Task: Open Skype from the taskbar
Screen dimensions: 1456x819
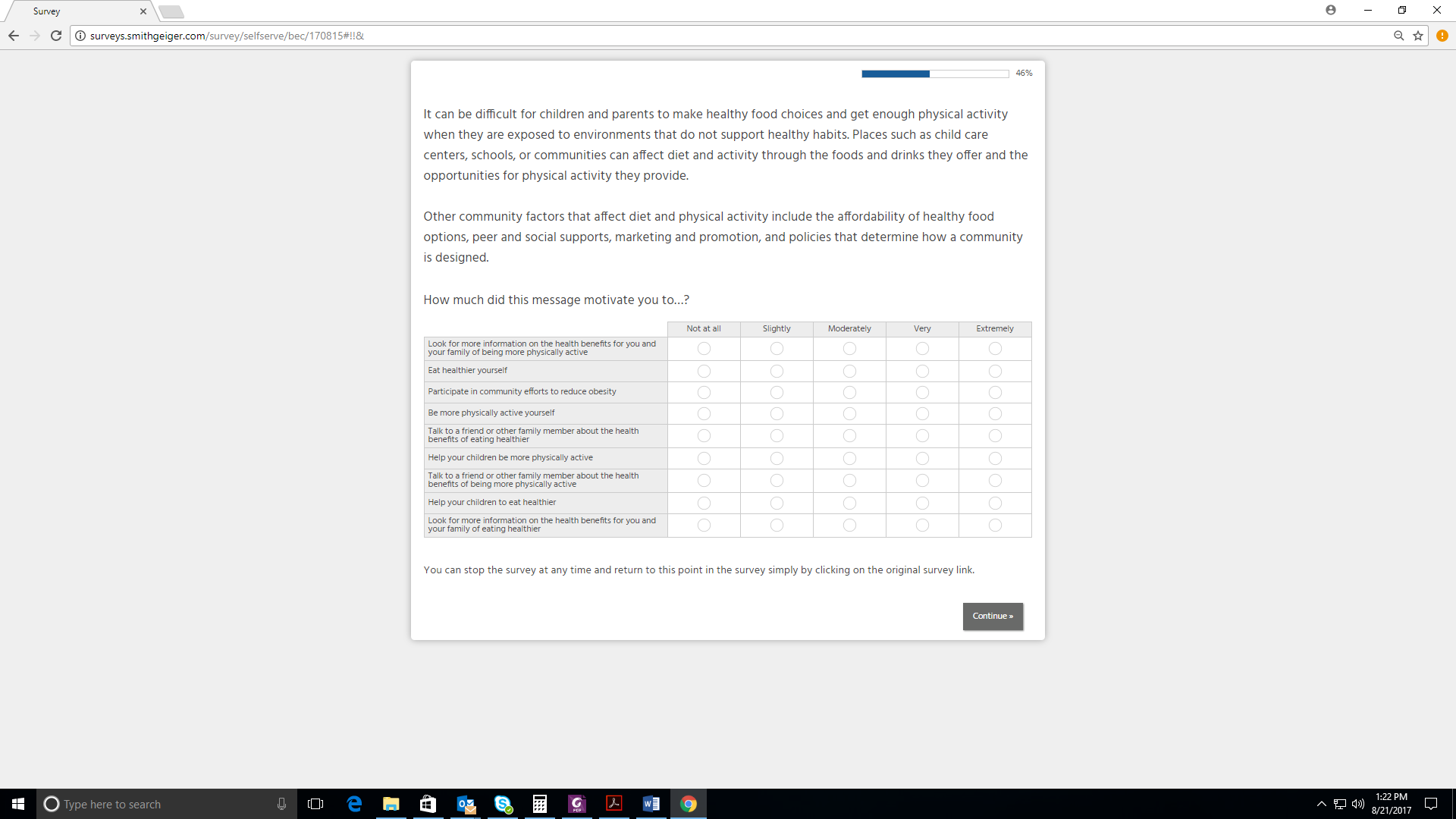Action: coord(503,804)
